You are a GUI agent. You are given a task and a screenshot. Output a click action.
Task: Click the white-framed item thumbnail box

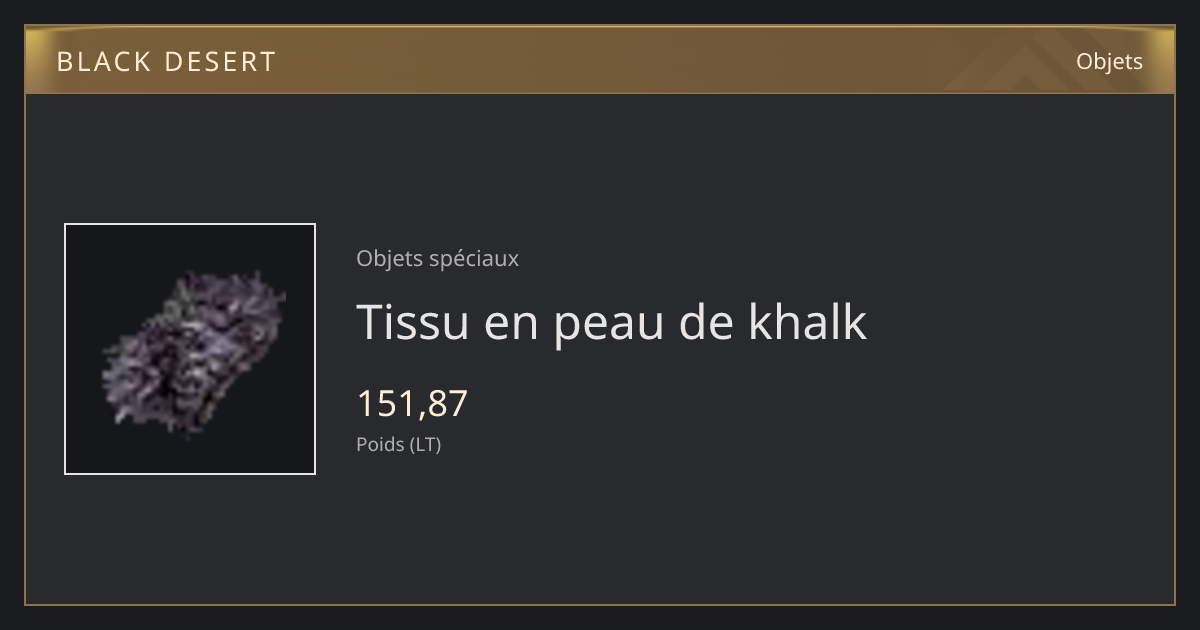click(190, 349)
